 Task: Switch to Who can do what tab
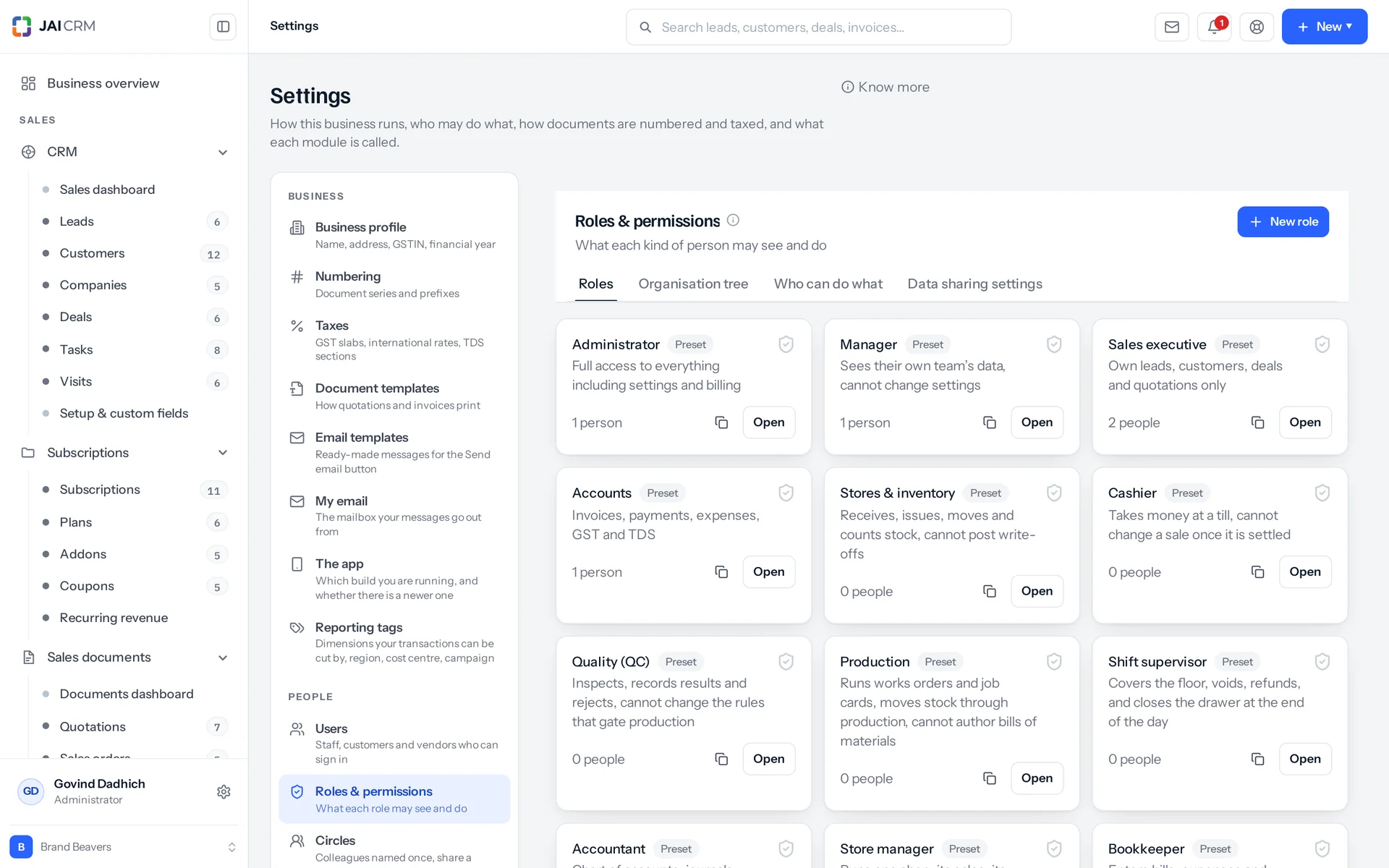tap(828, 284)
